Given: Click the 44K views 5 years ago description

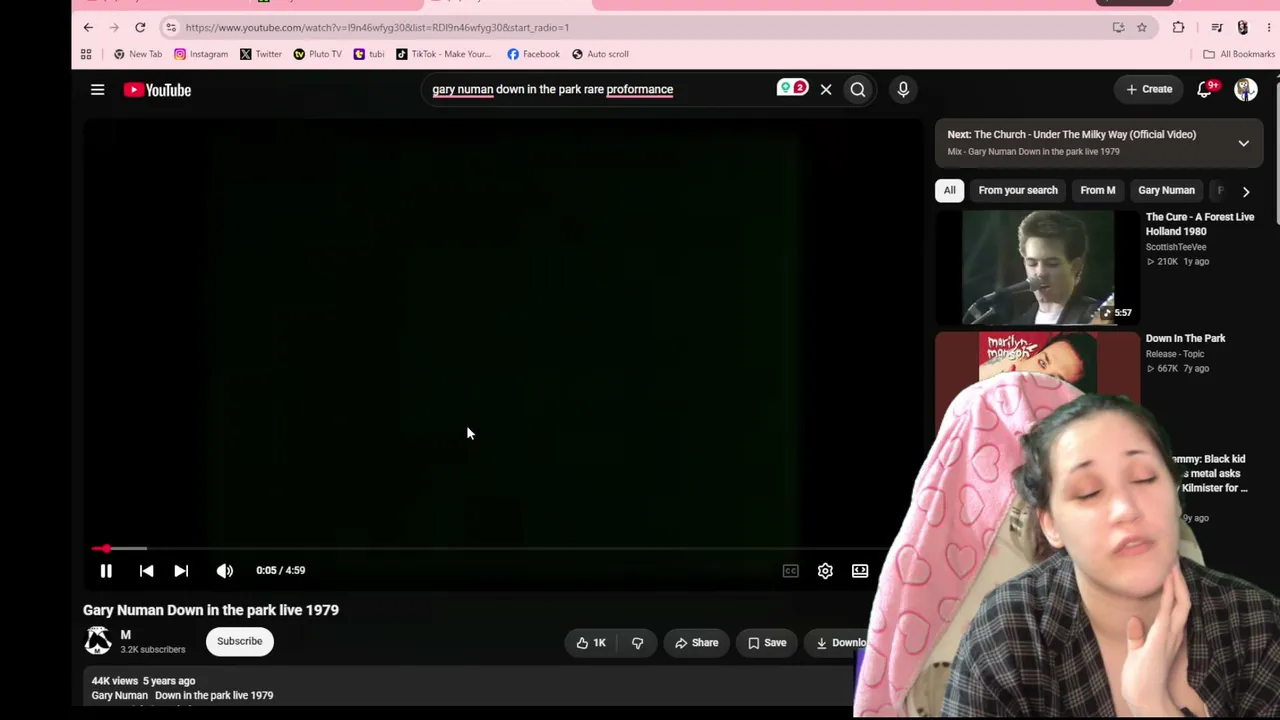Looking at the screenshot, I should (x=143, y=681).
